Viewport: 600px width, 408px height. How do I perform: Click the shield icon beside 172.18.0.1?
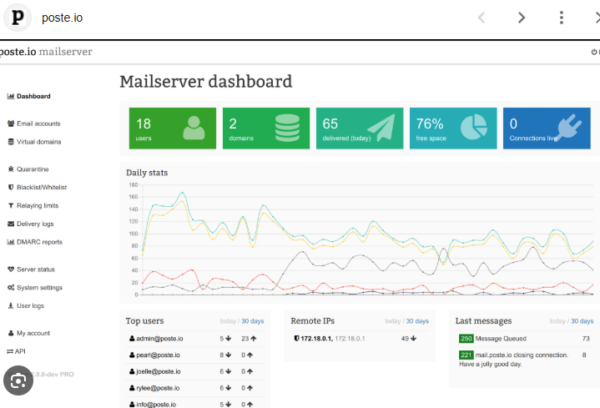[x=296, y=338]
